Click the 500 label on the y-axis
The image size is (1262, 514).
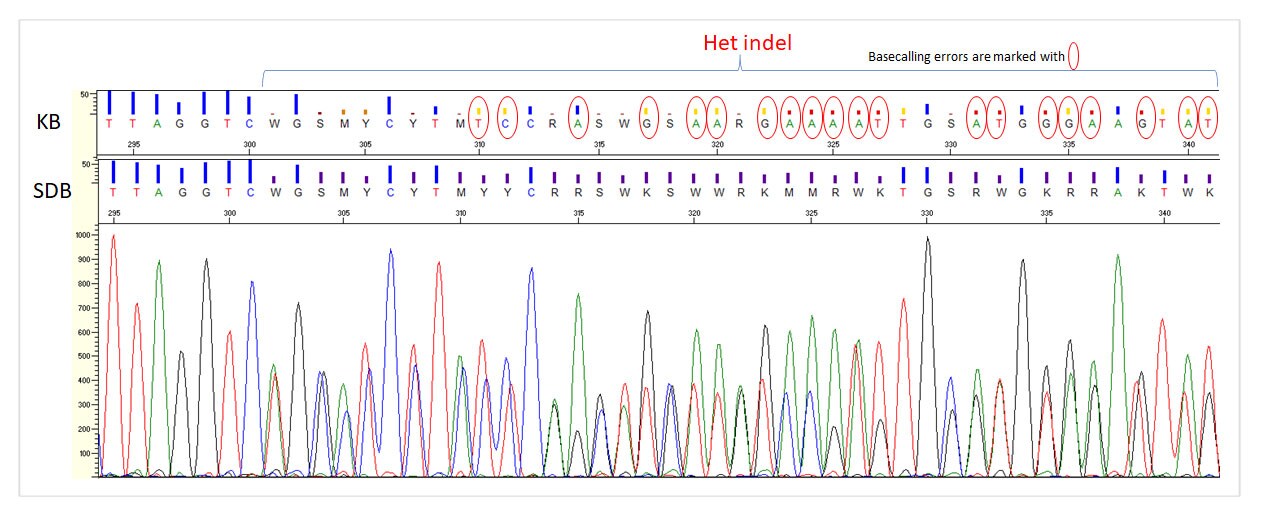click(84, 356)
